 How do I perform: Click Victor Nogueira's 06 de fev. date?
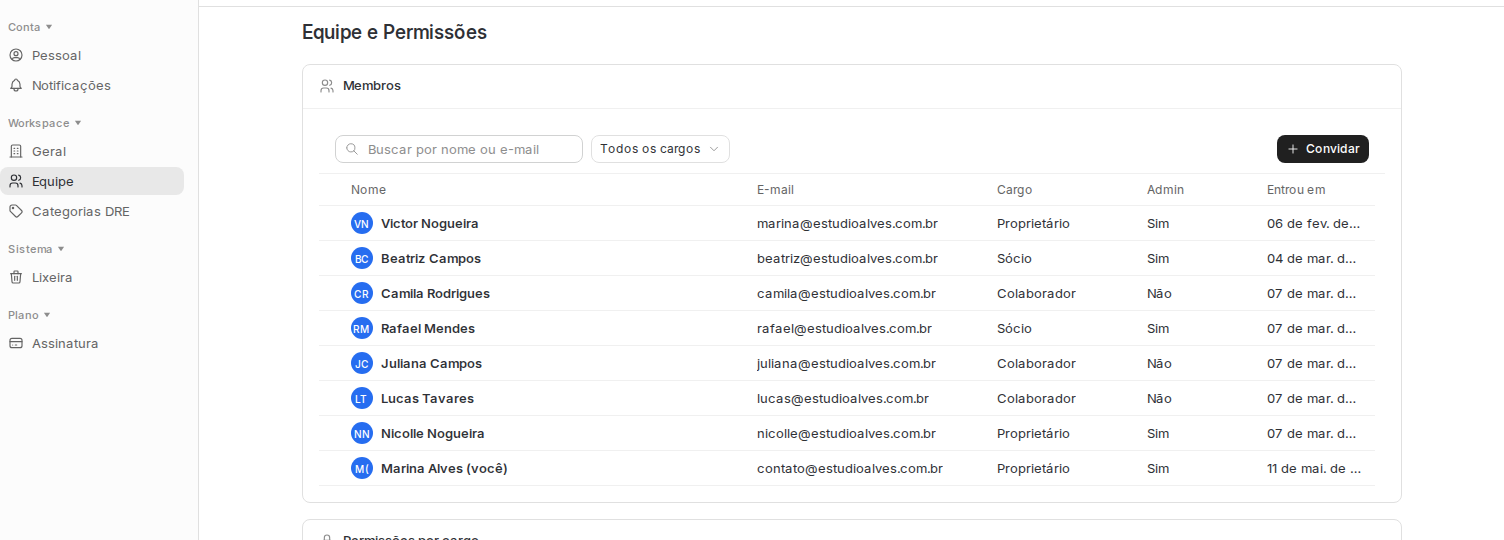tap(1314, 223)
